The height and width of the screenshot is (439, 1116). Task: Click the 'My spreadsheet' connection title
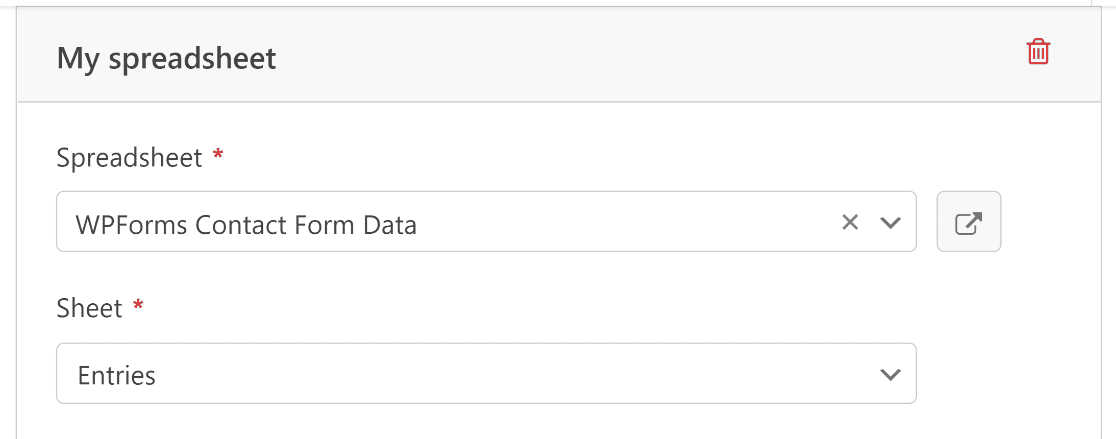(167, 58)
